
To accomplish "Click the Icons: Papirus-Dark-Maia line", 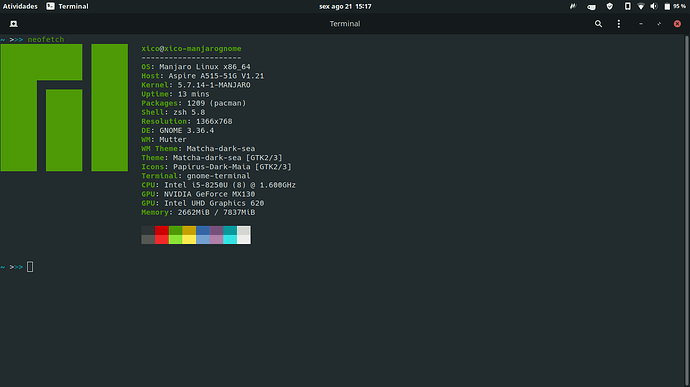I will click(x=217, y=167).
